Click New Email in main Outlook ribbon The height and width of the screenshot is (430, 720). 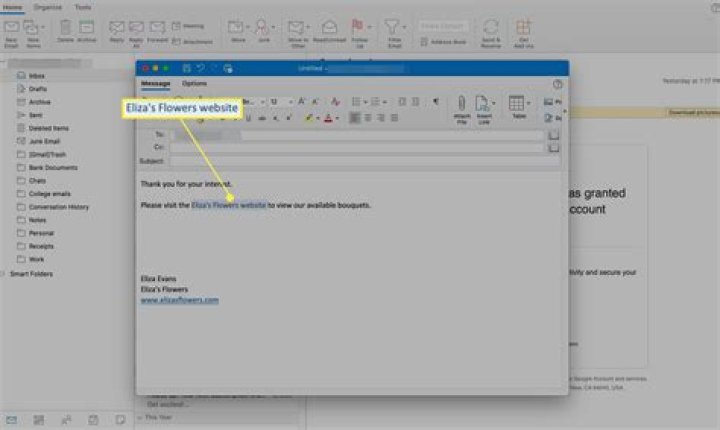coord(11,33)
